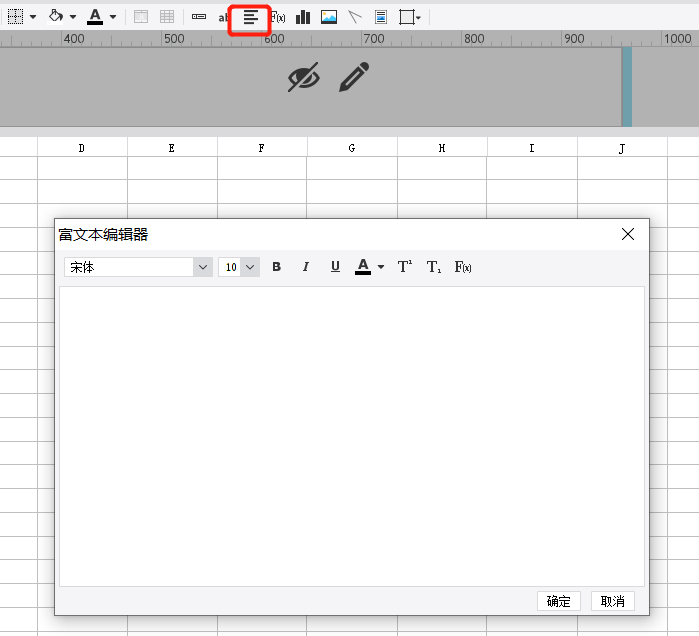Select column header H
The image size is (699, 636).
point(442,148)
